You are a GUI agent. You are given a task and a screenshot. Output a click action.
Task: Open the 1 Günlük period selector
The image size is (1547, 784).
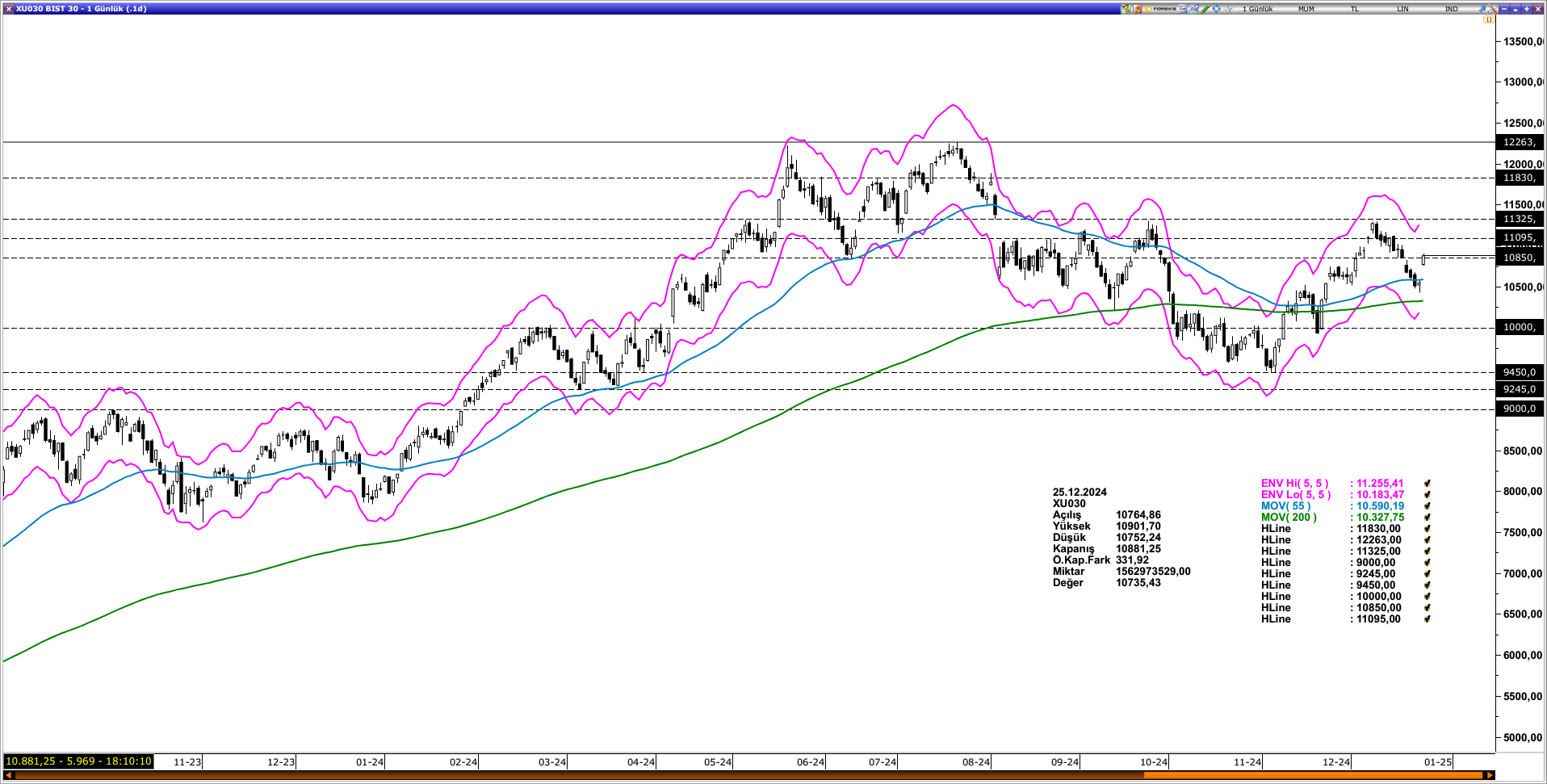(1258, 9)
